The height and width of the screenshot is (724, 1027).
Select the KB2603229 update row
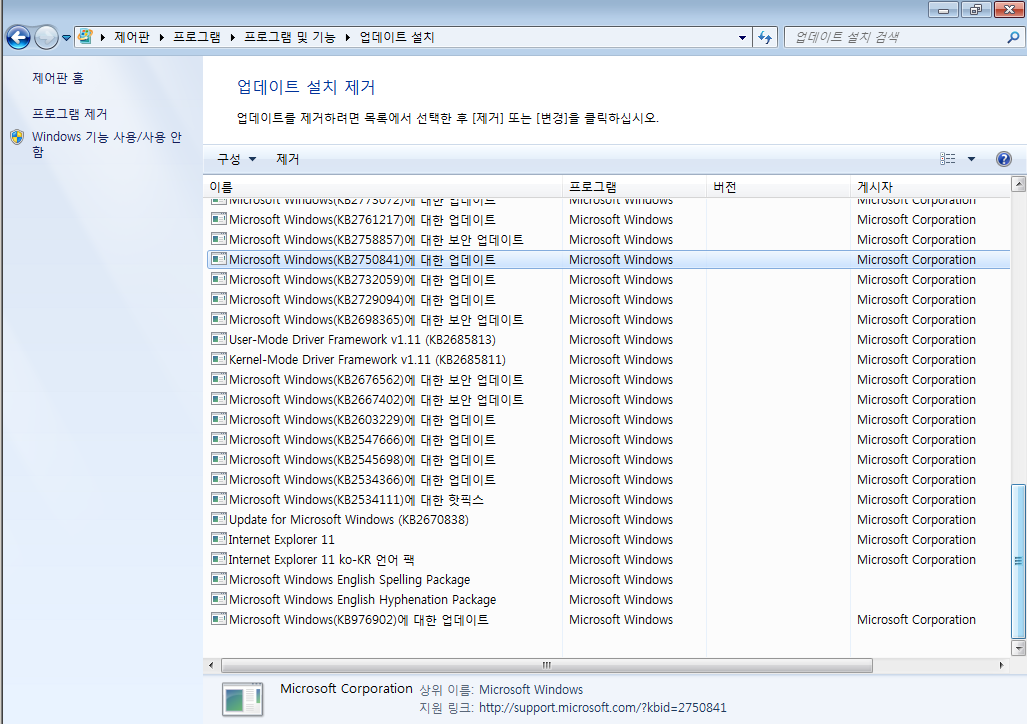(608, 419)
